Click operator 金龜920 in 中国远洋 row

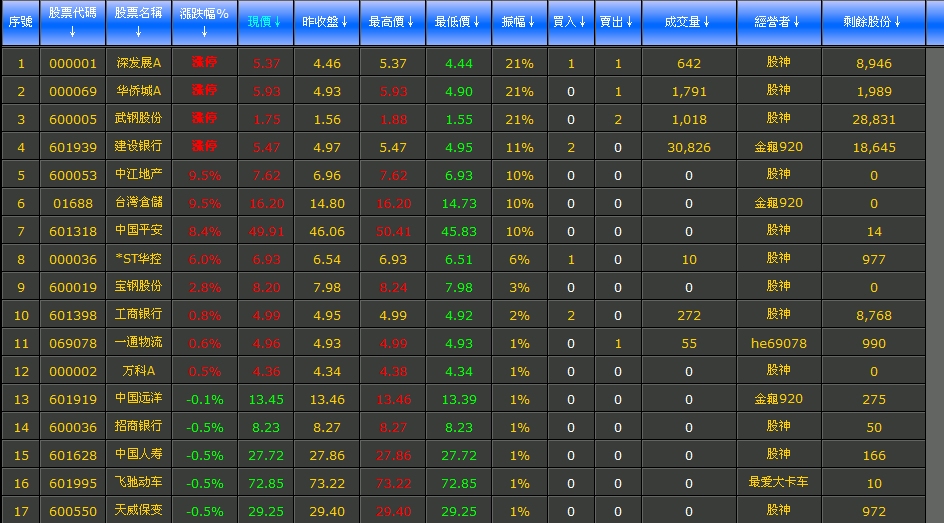tap(778, 398)
